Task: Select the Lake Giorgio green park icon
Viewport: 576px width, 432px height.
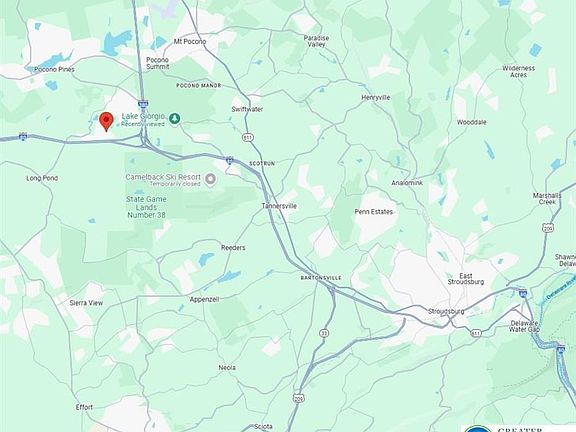Action: pyautogui.click(x=175, y=118)
